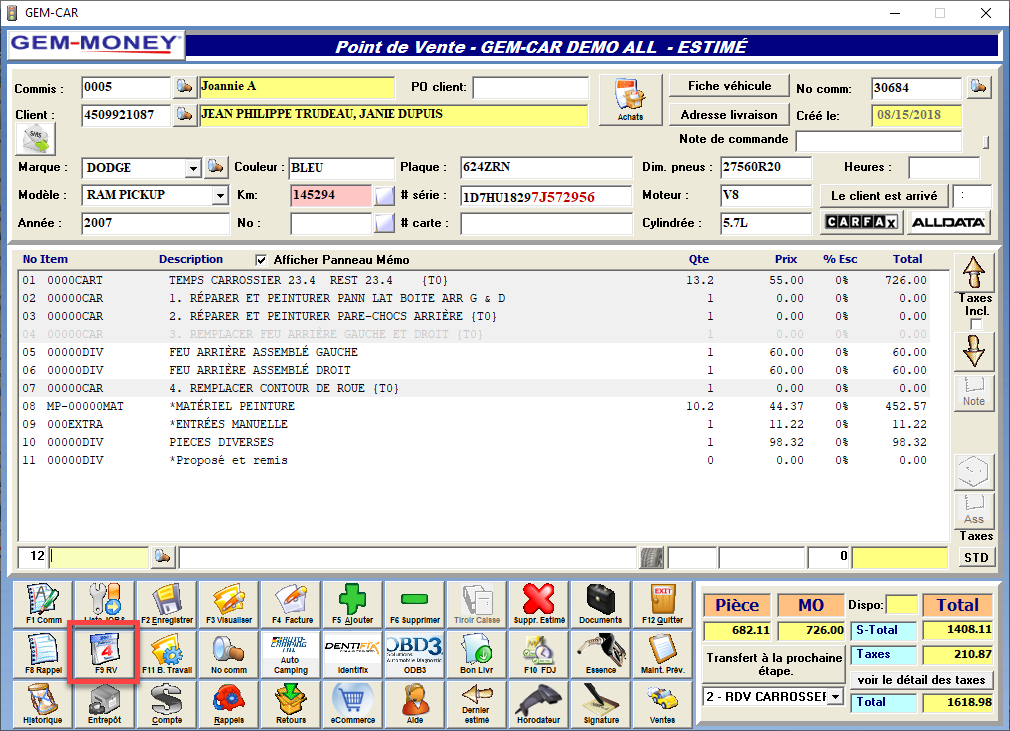Open the CARFAX report
The width and height of the screenshot is (1010, 731).
(861, 222)
